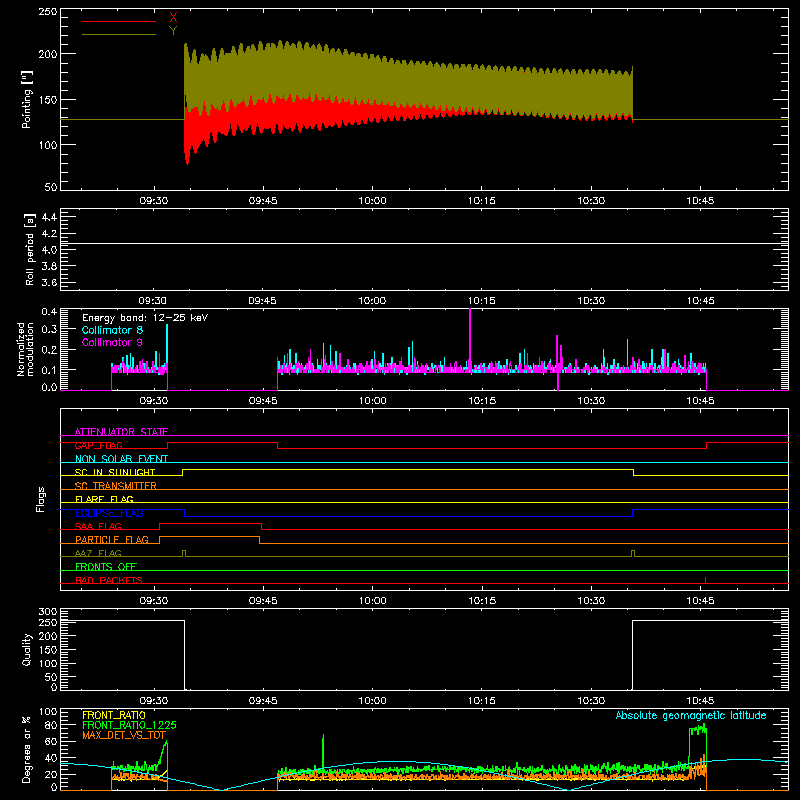
Task: Click the Collimator 9 legend label
Action: click(x=112, y=342)
